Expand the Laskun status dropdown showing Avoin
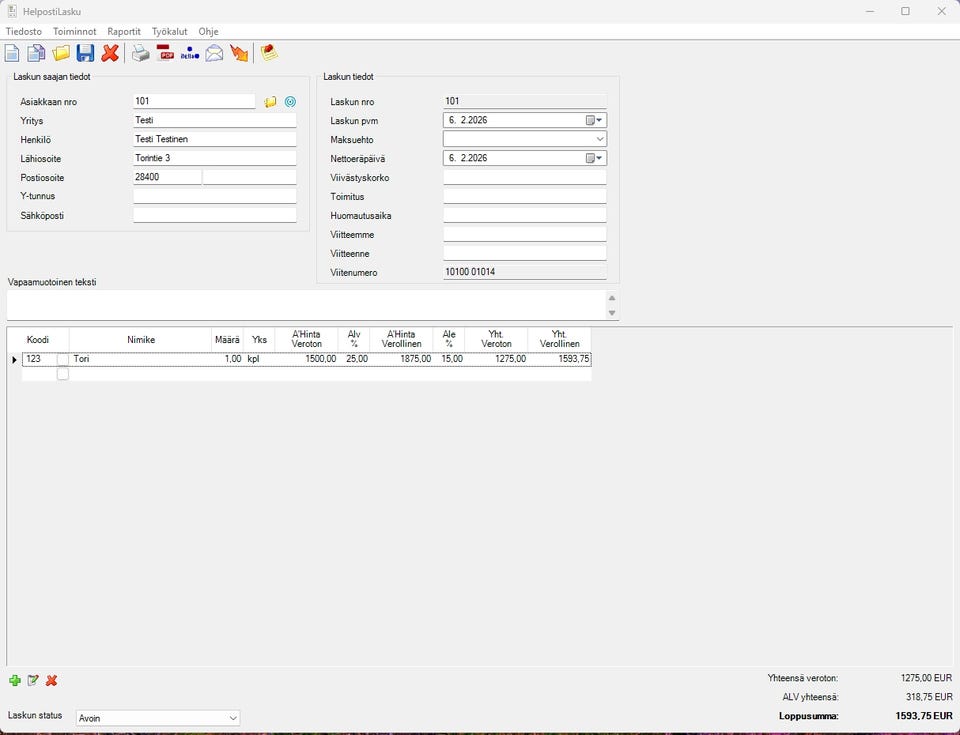 233,718
